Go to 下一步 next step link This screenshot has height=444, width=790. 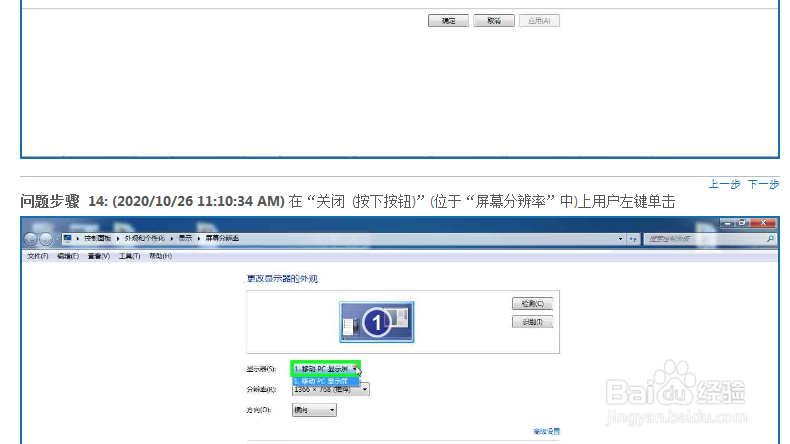coord(764,184)
